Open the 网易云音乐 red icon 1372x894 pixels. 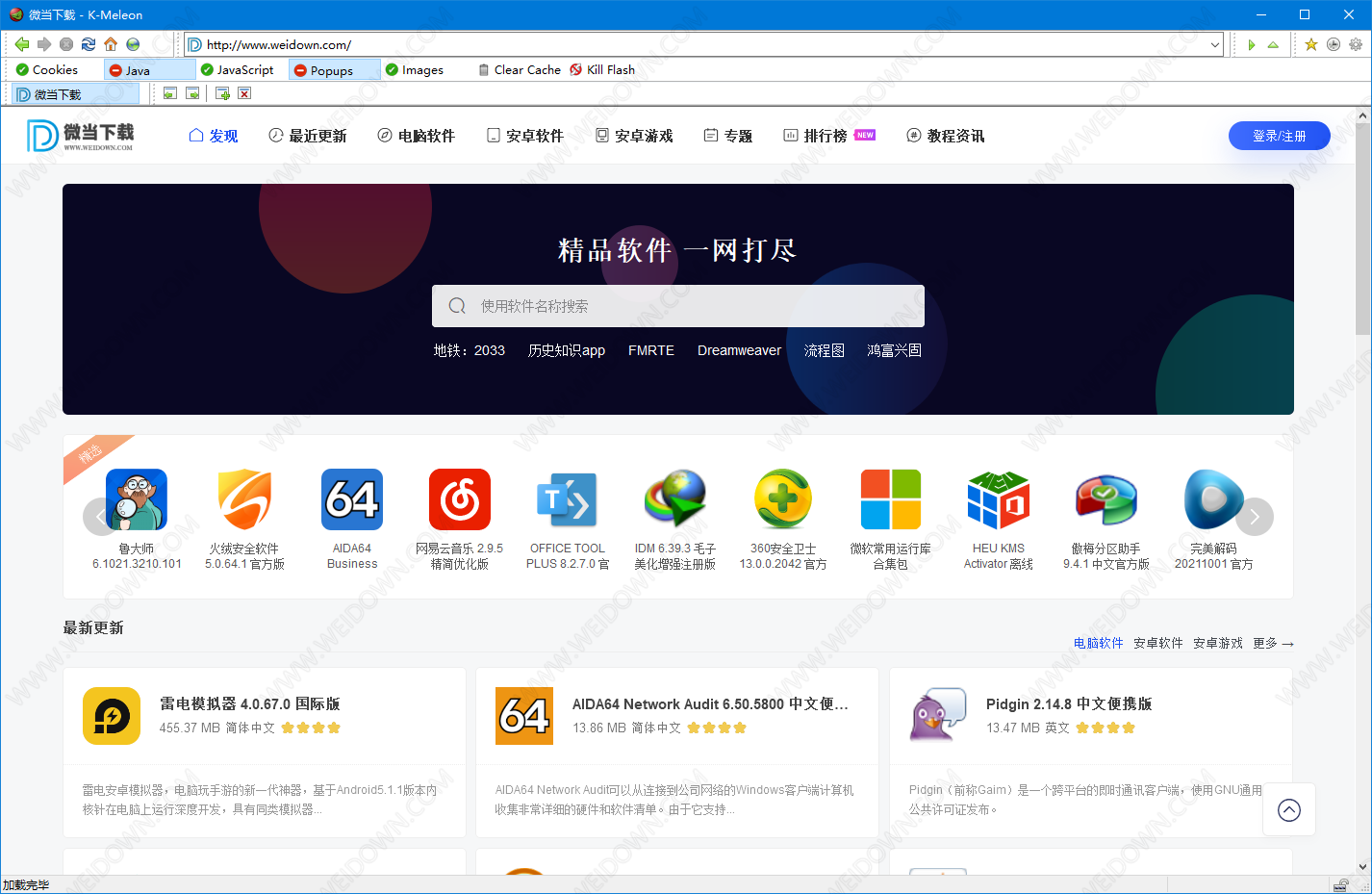(x=460, y=499)
